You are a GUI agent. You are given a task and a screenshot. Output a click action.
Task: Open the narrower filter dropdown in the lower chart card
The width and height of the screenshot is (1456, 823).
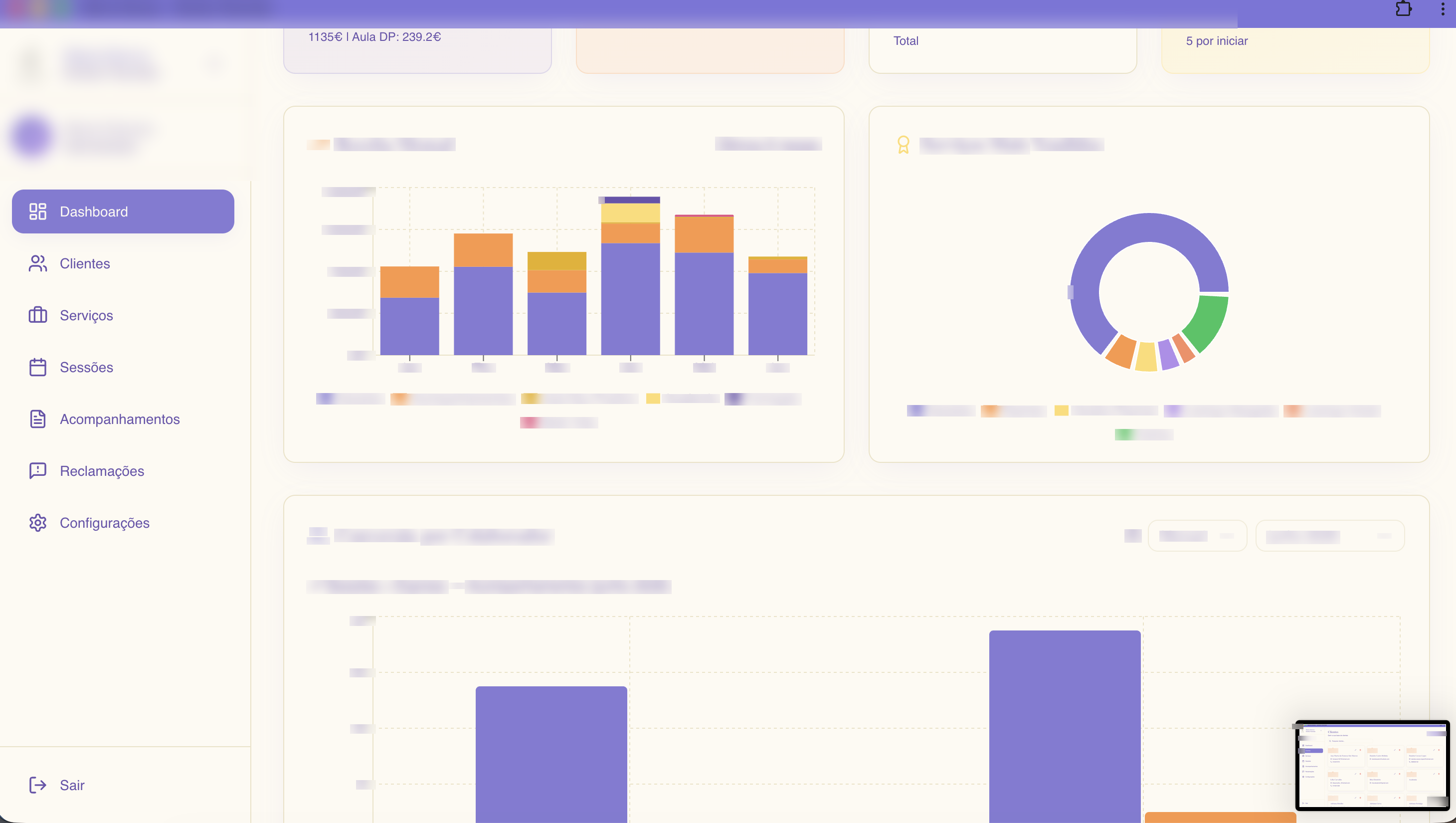click(1197, 535)
